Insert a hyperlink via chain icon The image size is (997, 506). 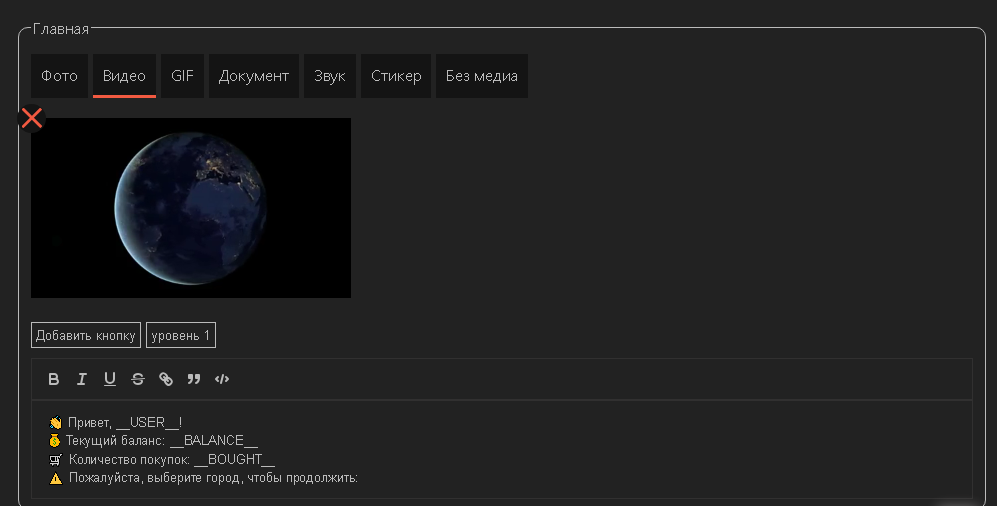click(166, 379)
